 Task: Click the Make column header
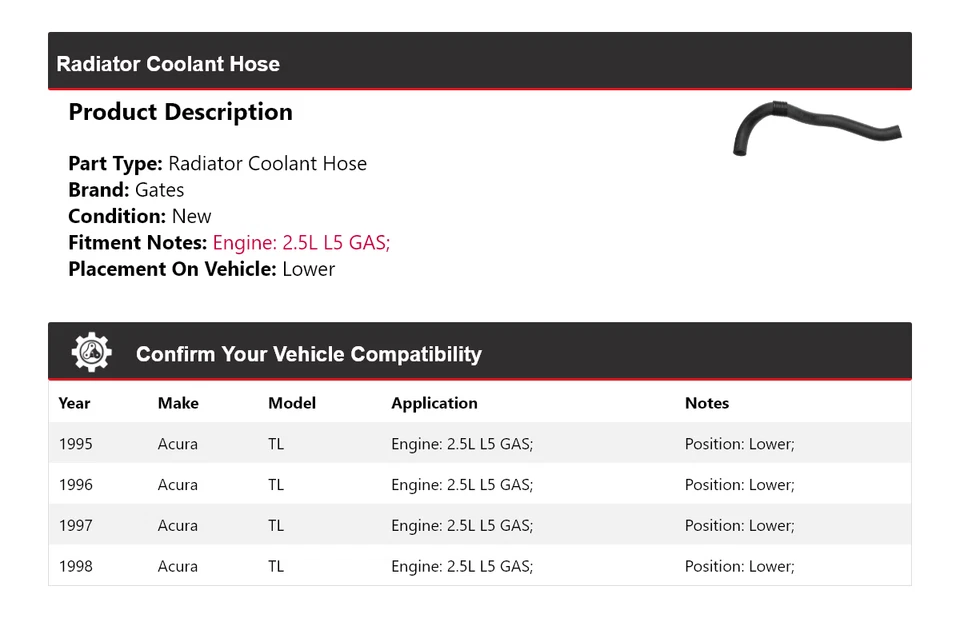click(178, 403)
